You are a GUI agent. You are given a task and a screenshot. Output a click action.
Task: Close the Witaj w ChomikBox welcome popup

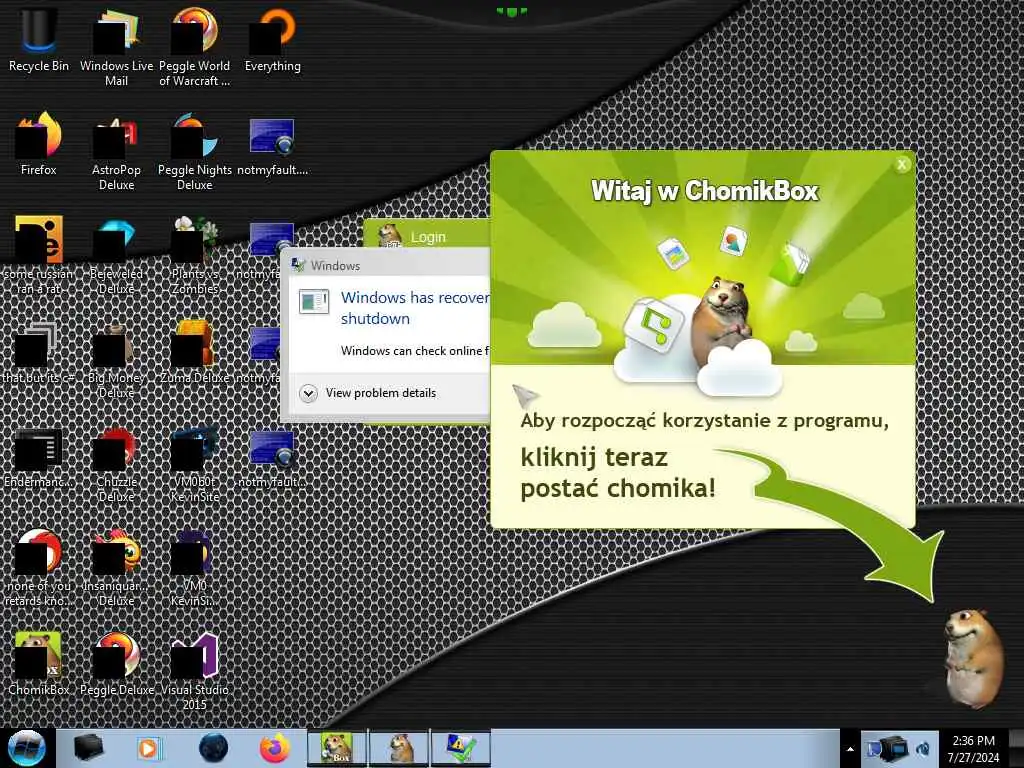(901, 165)
